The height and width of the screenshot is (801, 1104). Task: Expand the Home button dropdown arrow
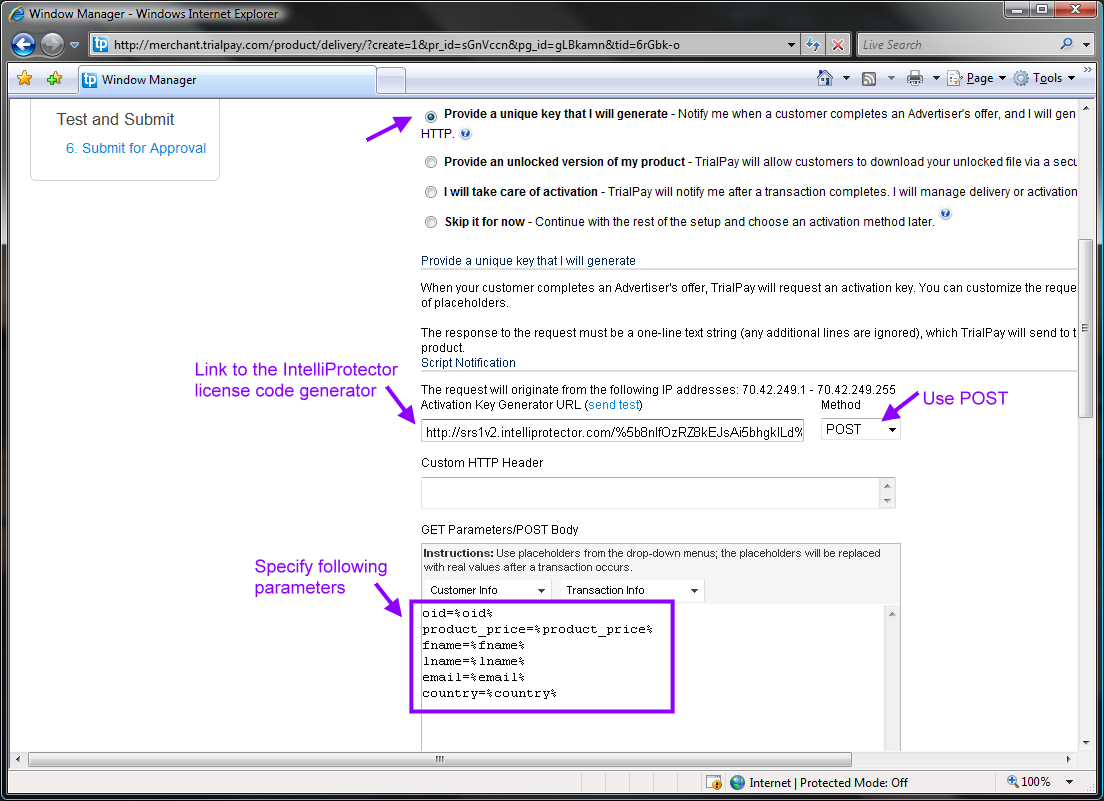(x=846, y=78)
